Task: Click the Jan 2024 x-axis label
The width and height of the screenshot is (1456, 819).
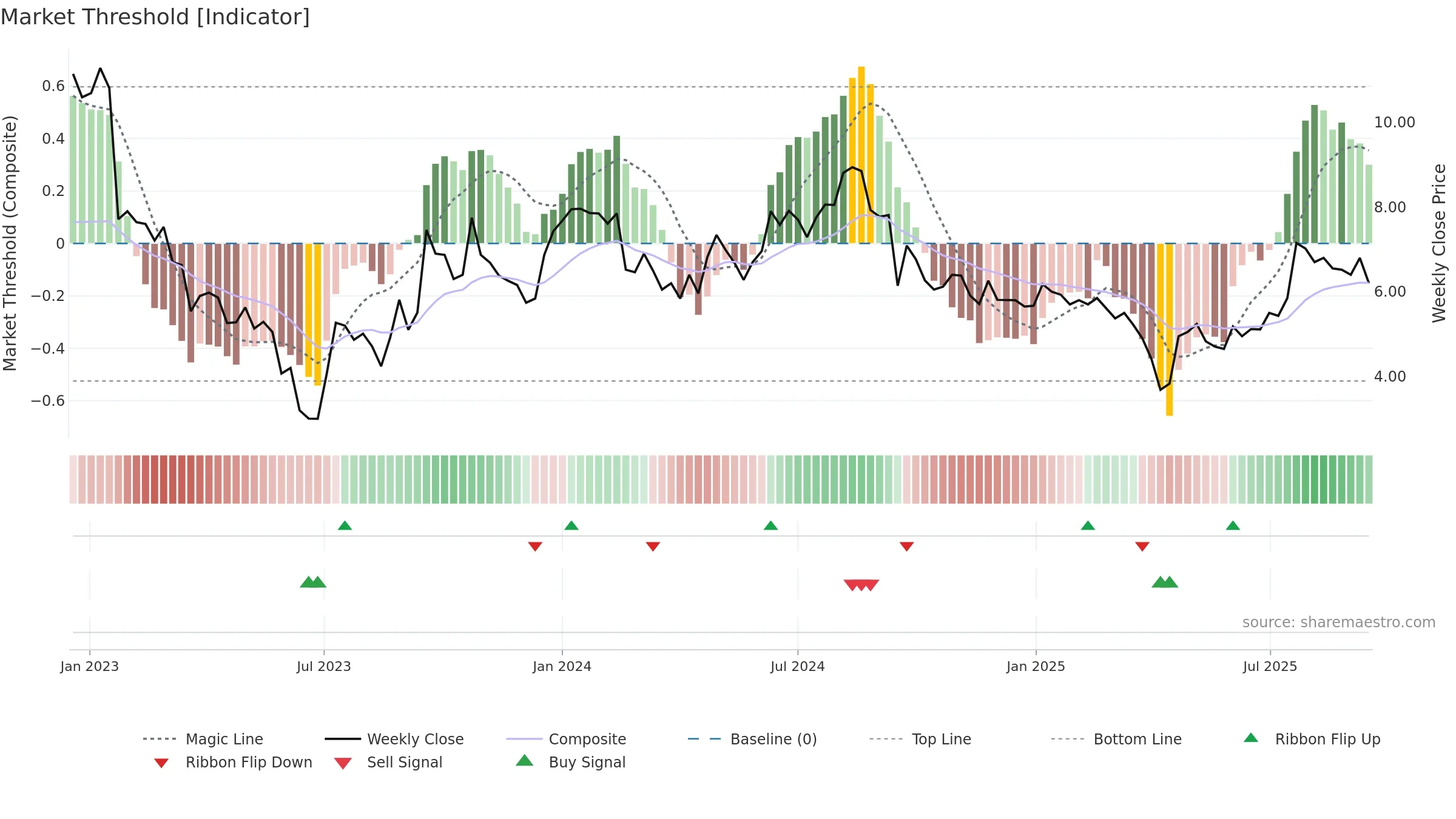Action: coord(562,667)
